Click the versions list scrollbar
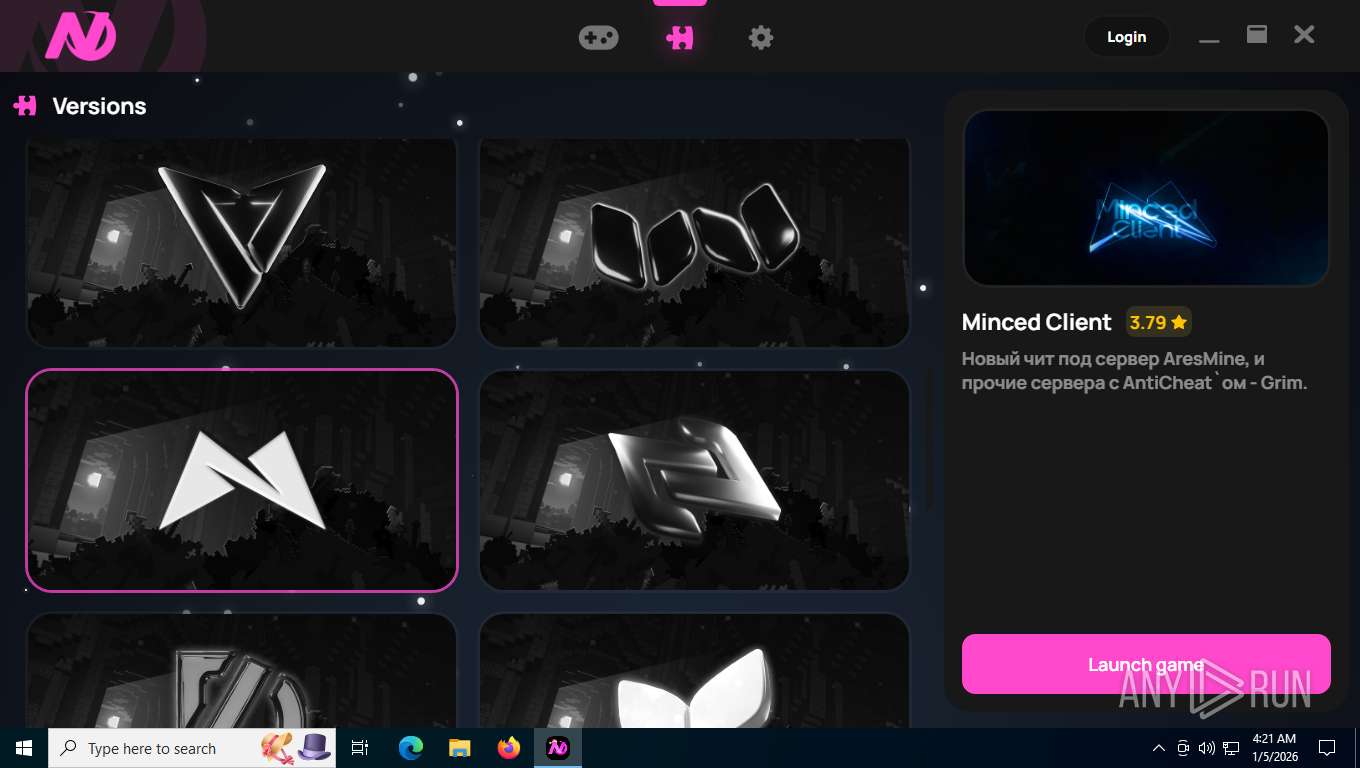This screenshot has height=768, width=1360. [929, 438]
